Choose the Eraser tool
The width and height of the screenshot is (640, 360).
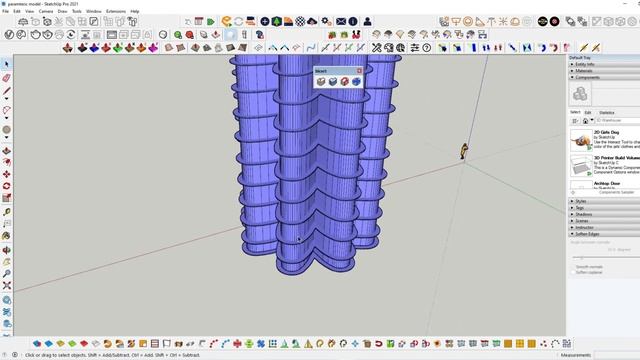pyautogui.click(x=6, y=78)
